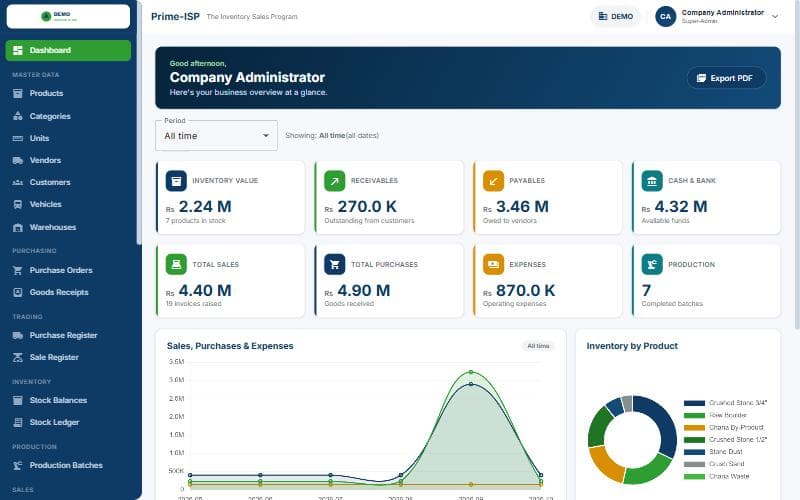Click the Stock Ledger book icon
This screenshot has height=500, width=800.
point(18,422)
